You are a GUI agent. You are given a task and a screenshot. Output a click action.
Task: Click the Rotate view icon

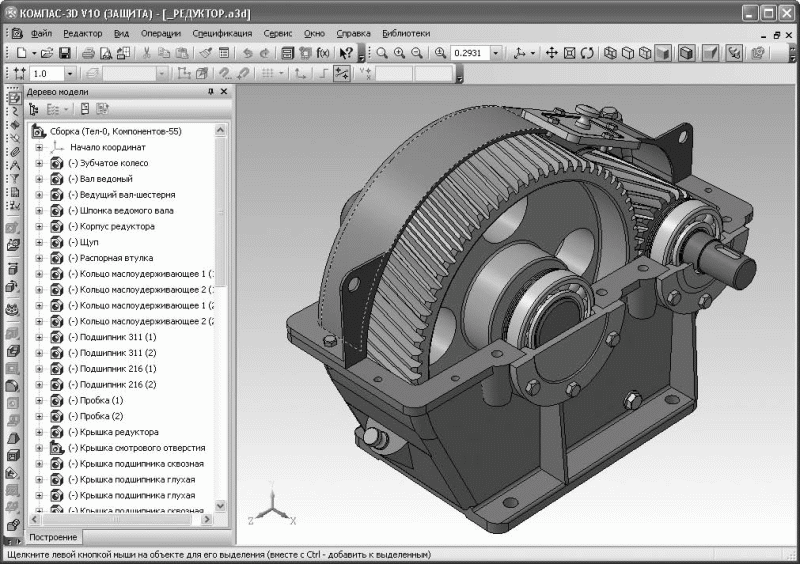coord(587,52)
